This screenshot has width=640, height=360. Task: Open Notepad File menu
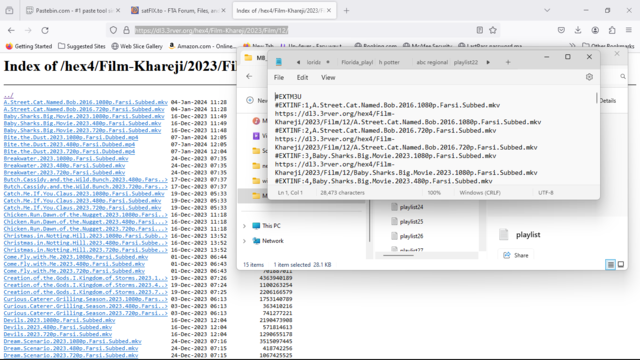279,77
